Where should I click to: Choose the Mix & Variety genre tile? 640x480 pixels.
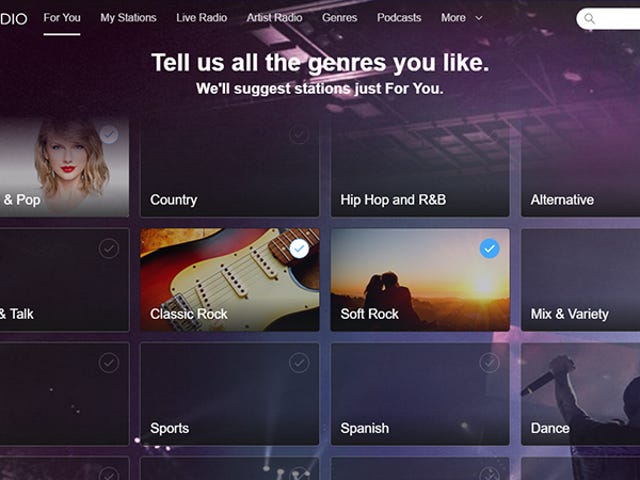(x=580, y=280)
